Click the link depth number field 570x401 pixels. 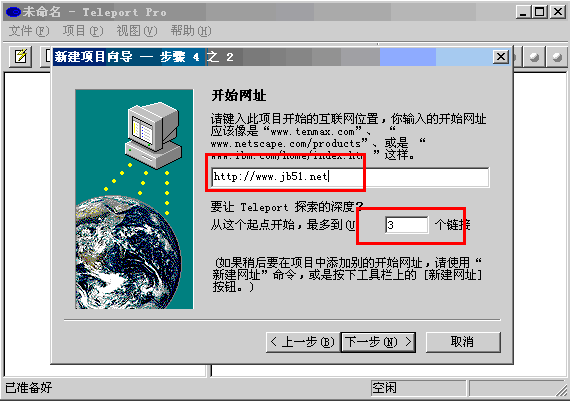tap(406, 225)
